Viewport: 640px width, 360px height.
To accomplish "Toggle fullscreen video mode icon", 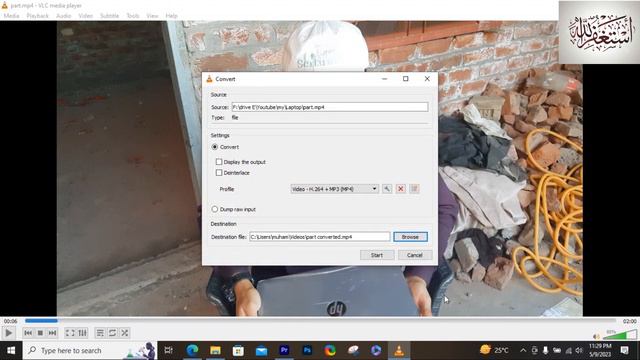I will [x=70, y=333].
